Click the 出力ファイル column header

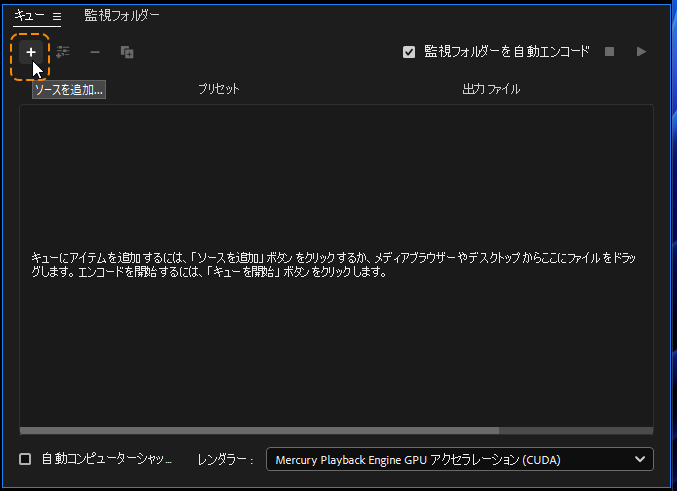pos(491,89)
